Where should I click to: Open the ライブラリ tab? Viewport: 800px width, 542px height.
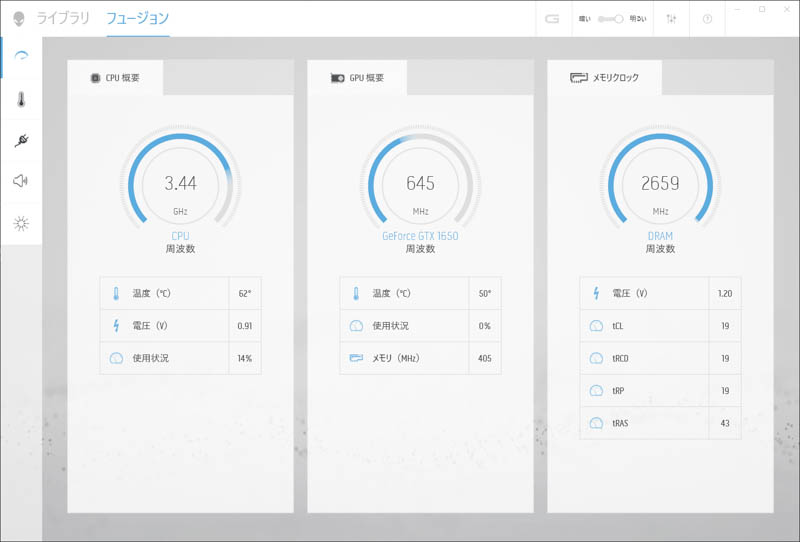point(62,18)
